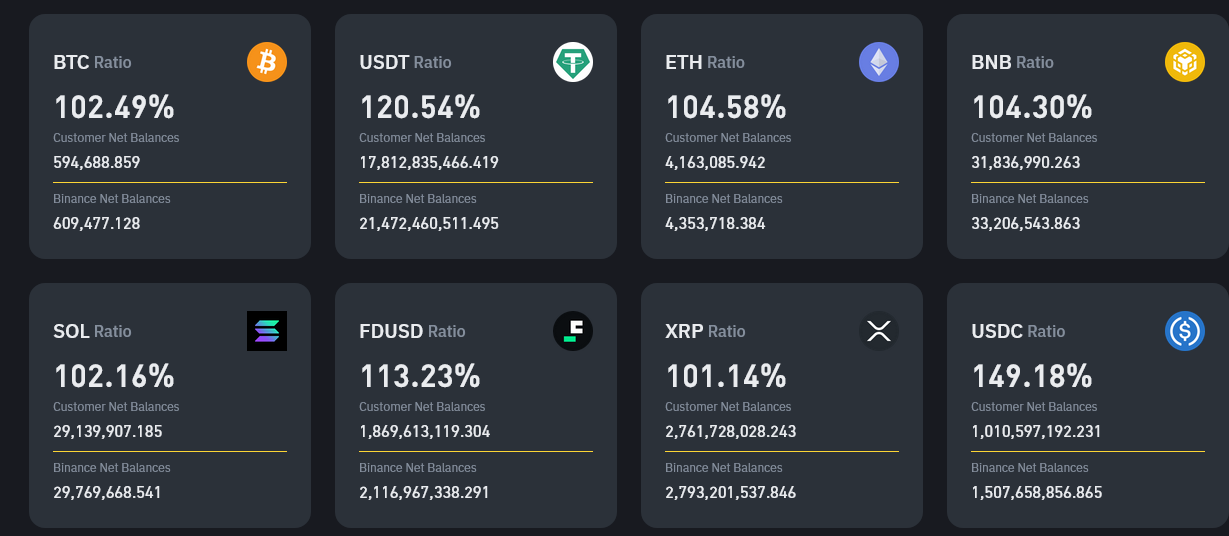
Task: Click USDC Binance Net Balances amount
Action: [x=1036, y=492]
